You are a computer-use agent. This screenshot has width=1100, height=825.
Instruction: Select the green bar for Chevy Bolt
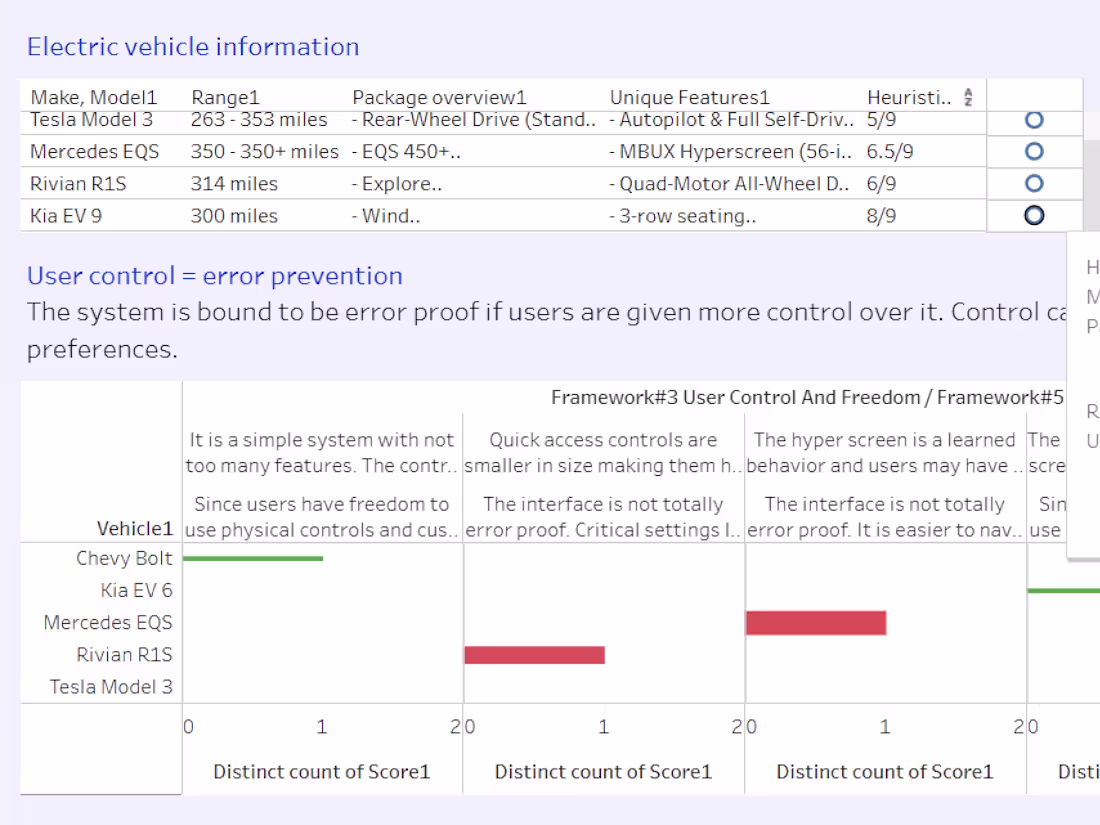click(x=253, y=558)
